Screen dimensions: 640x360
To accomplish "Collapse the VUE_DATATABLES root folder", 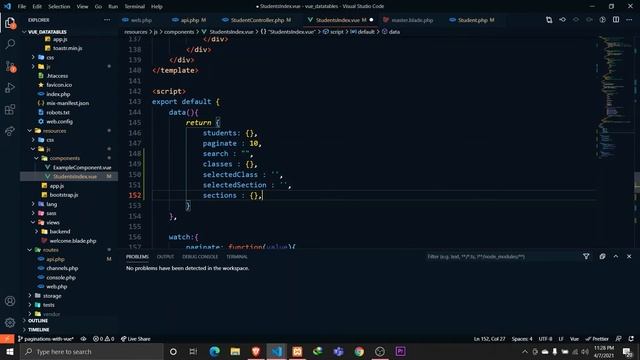I will 47,32.
